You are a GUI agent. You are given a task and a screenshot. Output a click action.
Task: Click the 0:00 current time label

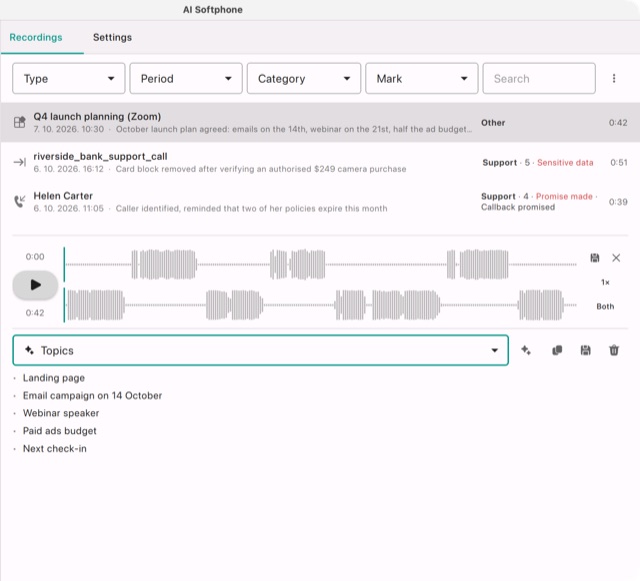click(35, 257)
